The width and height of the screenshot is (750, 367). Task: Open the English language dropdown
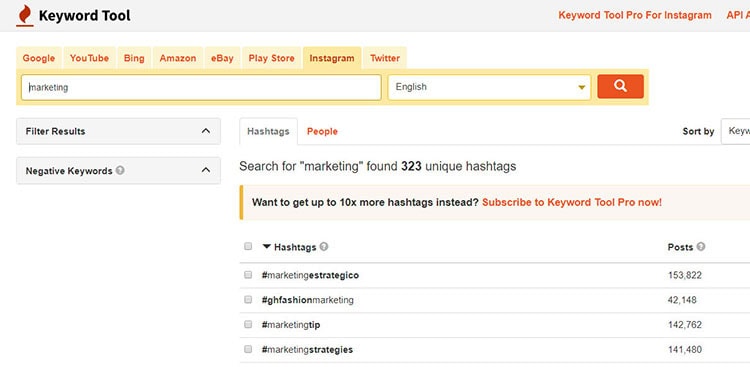tap(489, 87)
